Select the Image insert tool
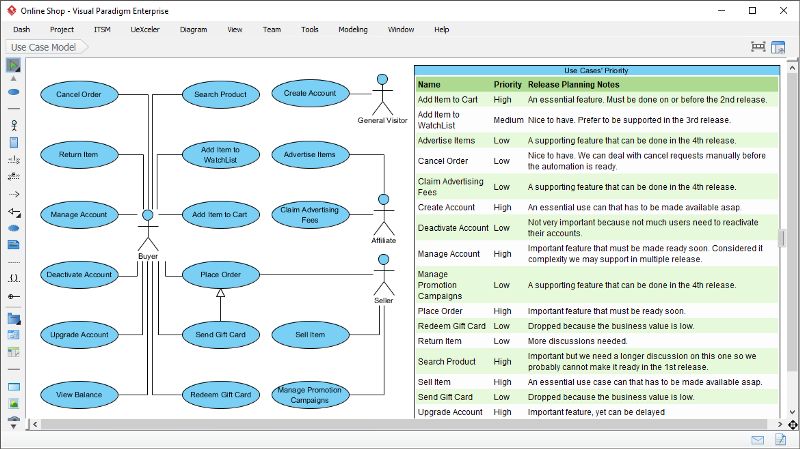 14,404
